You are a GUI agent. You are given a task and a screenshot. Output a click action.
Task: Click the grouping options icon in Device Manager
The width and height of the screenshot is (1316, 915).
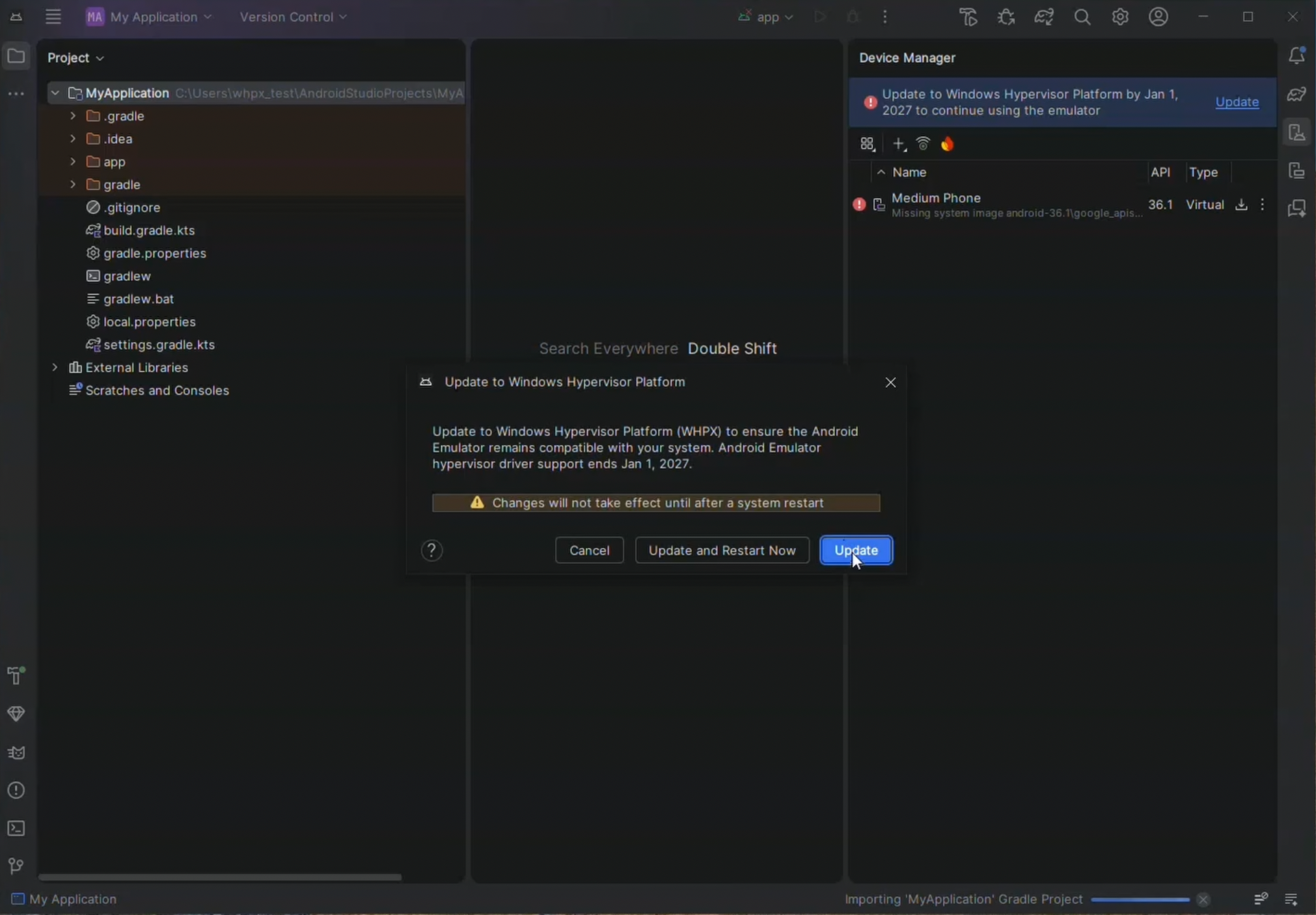click(868, 144)
